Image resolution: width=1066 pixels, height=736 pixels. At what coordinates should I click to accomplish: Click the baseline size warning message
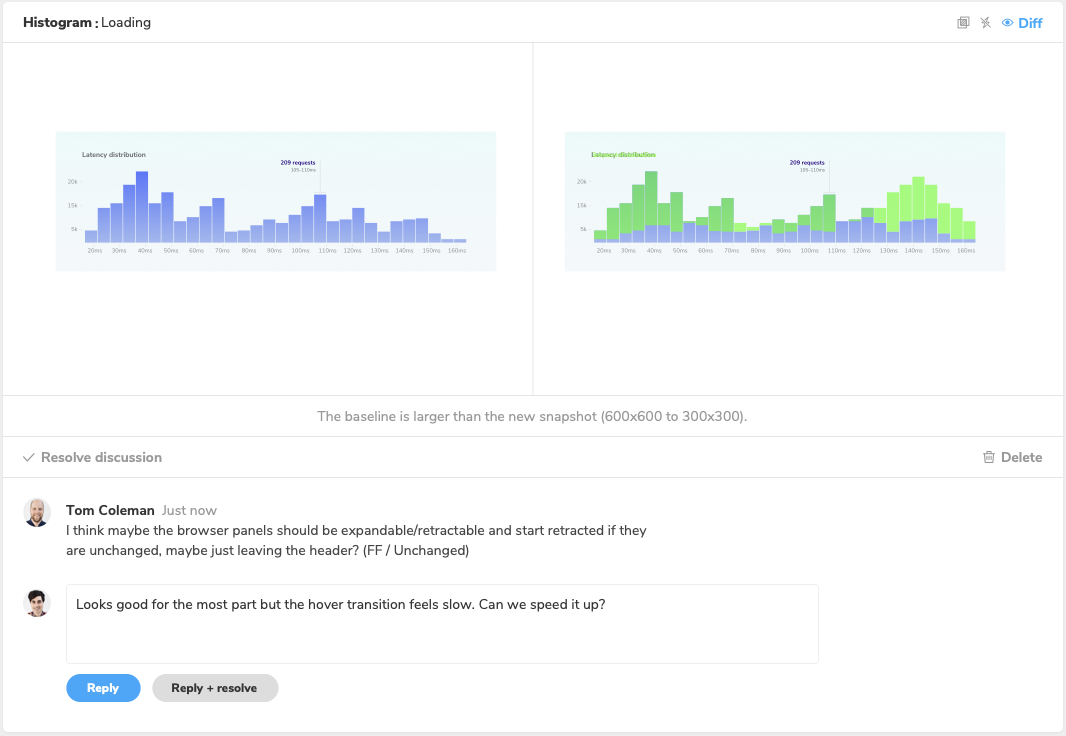(532, 416)
